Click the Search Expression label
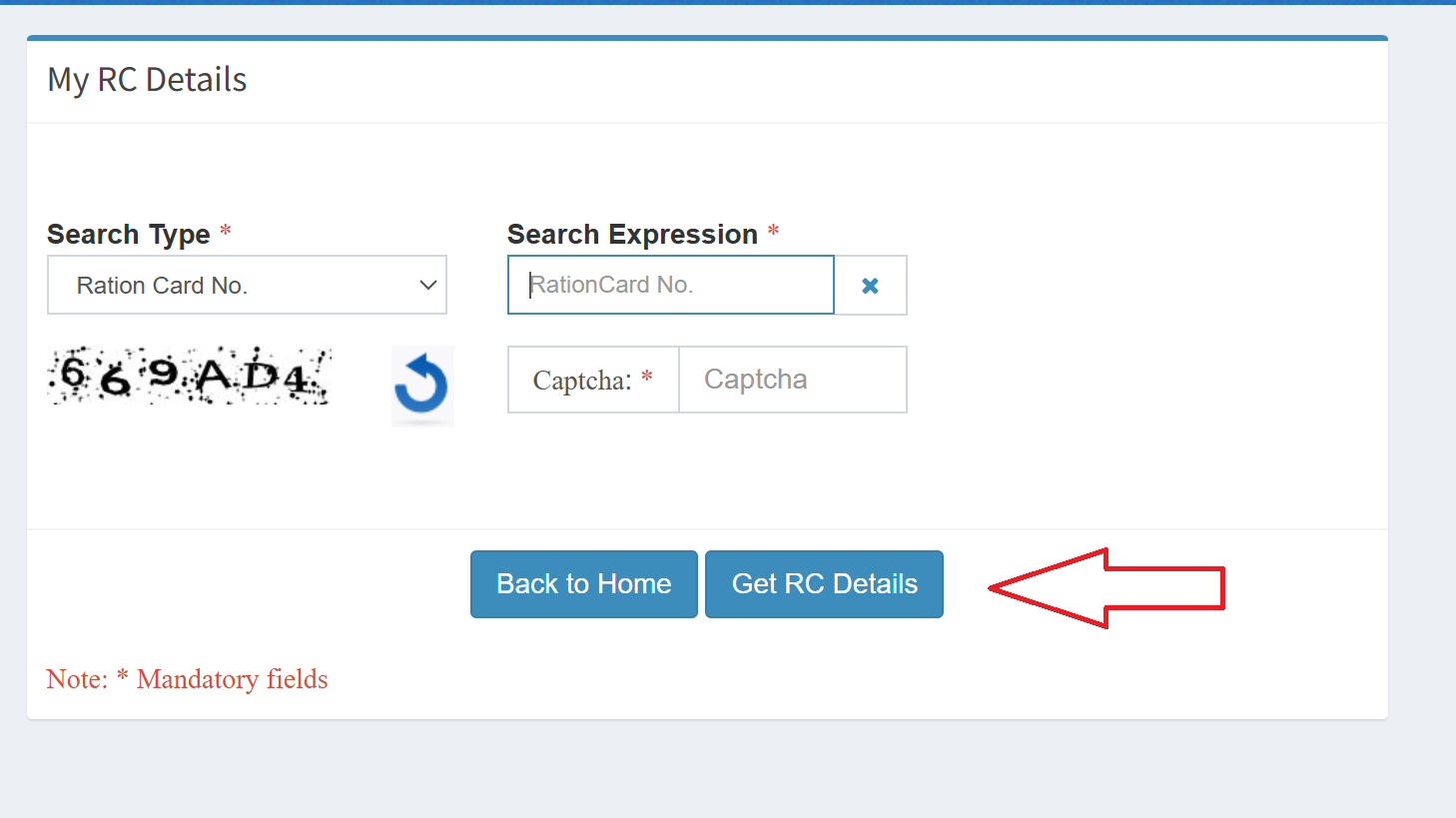This screenshot has width=1456, height=818. 632,235
